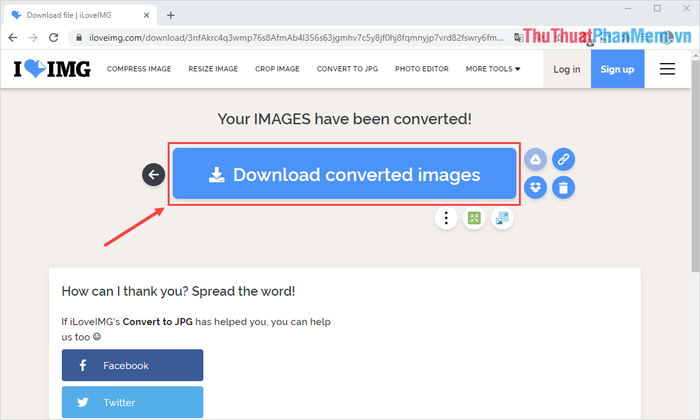The image size is (700, 420).
Task: Click the green compress image icon
Action: pos(474,218)
